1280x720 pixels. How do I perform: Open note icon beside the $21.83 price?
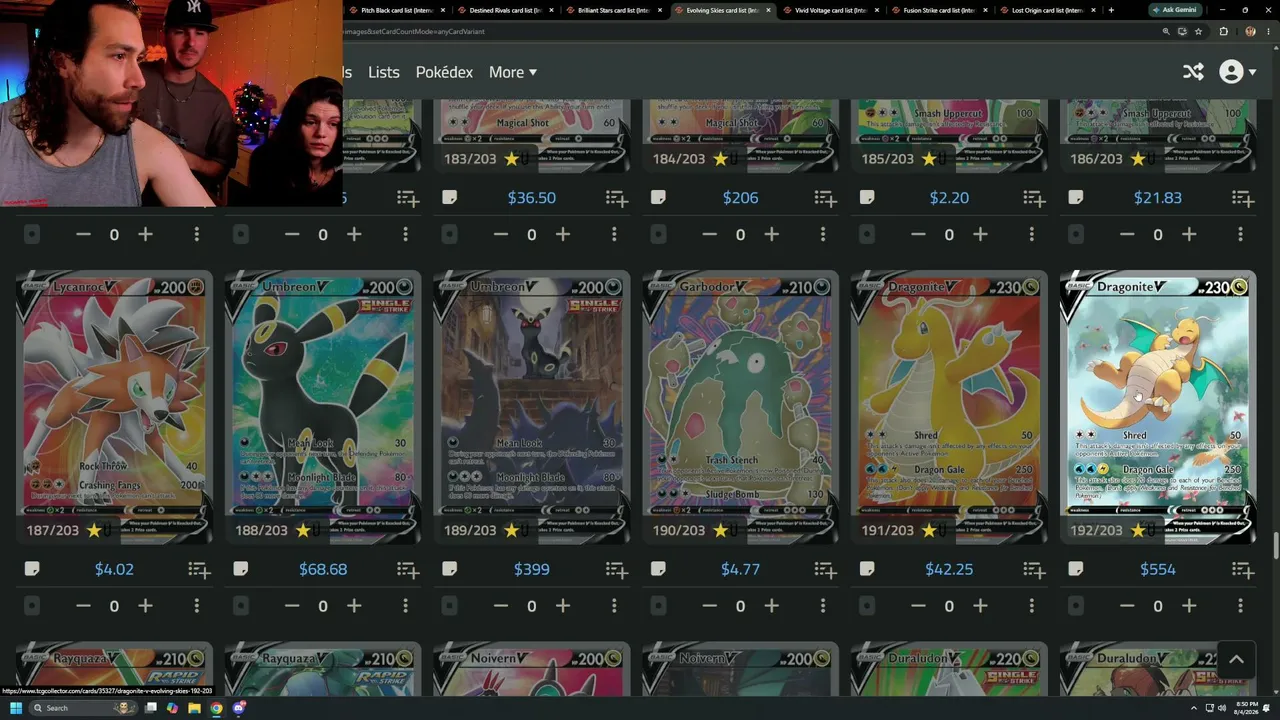click(x=1076, y=197)
